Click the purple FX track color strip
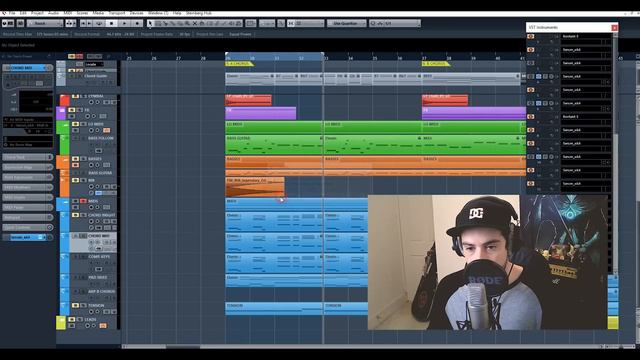The width and height of the screenshot is (640, 360). point(61,113)
